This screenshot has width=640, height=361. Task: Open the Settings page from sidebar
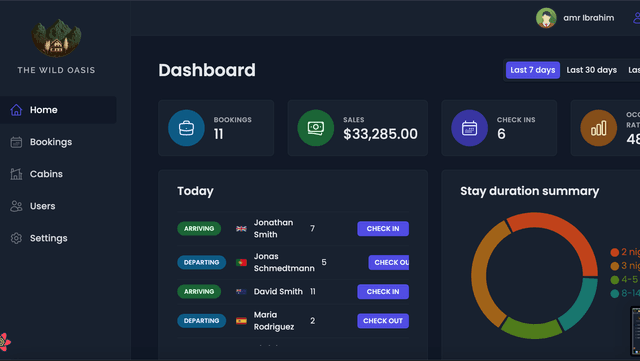(58, 238)
